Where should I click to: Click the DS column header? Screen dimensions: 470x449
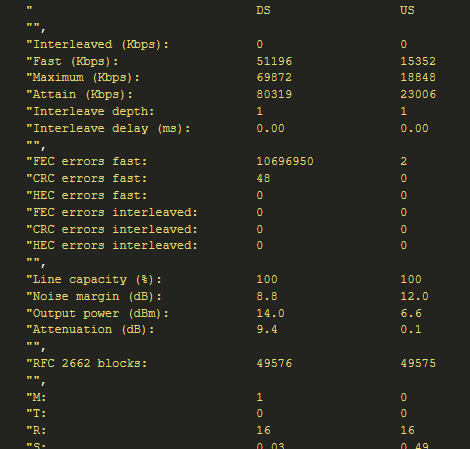(x=263, y=10)
